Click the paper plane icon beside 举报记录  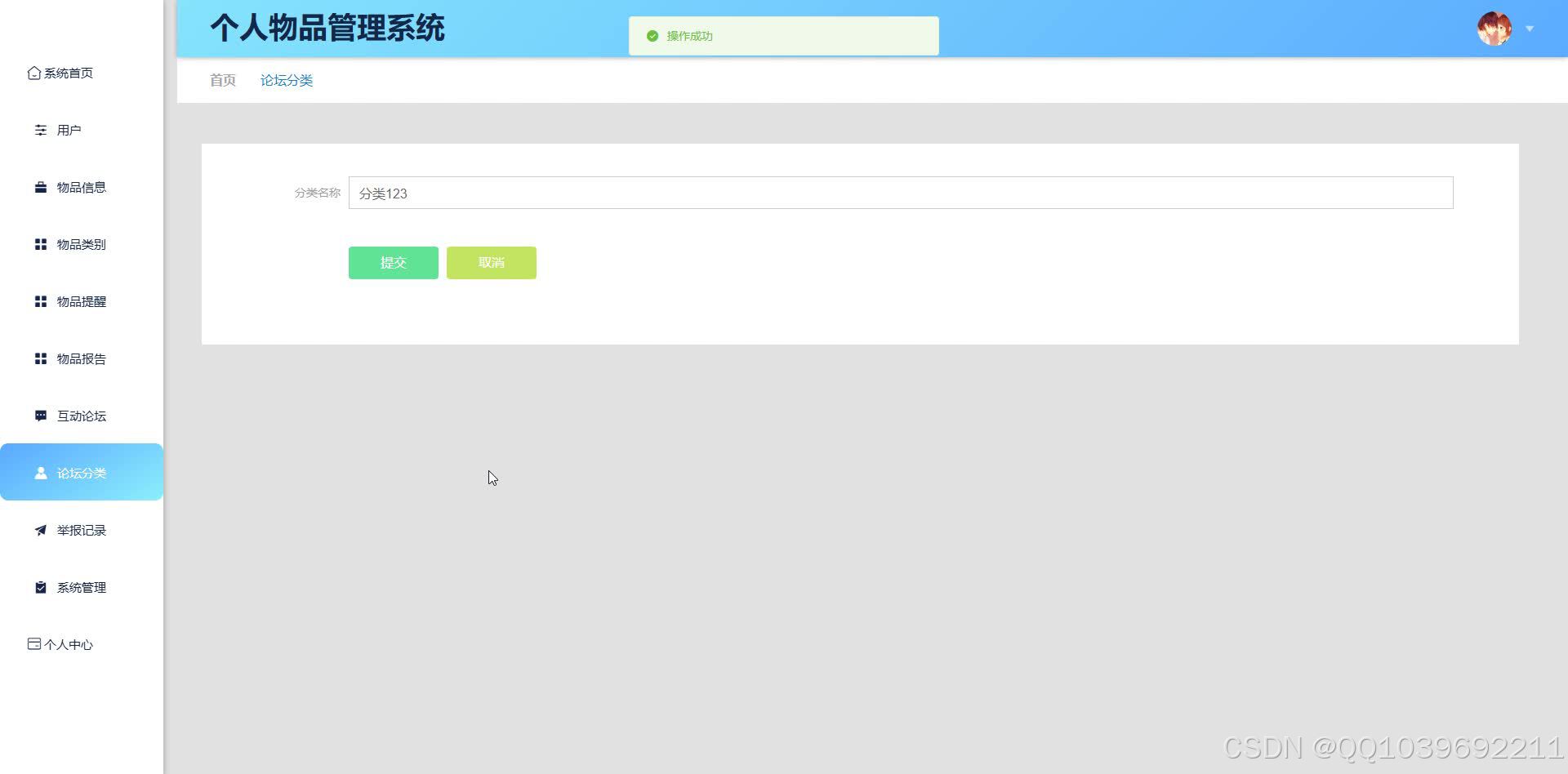point(41,530)
